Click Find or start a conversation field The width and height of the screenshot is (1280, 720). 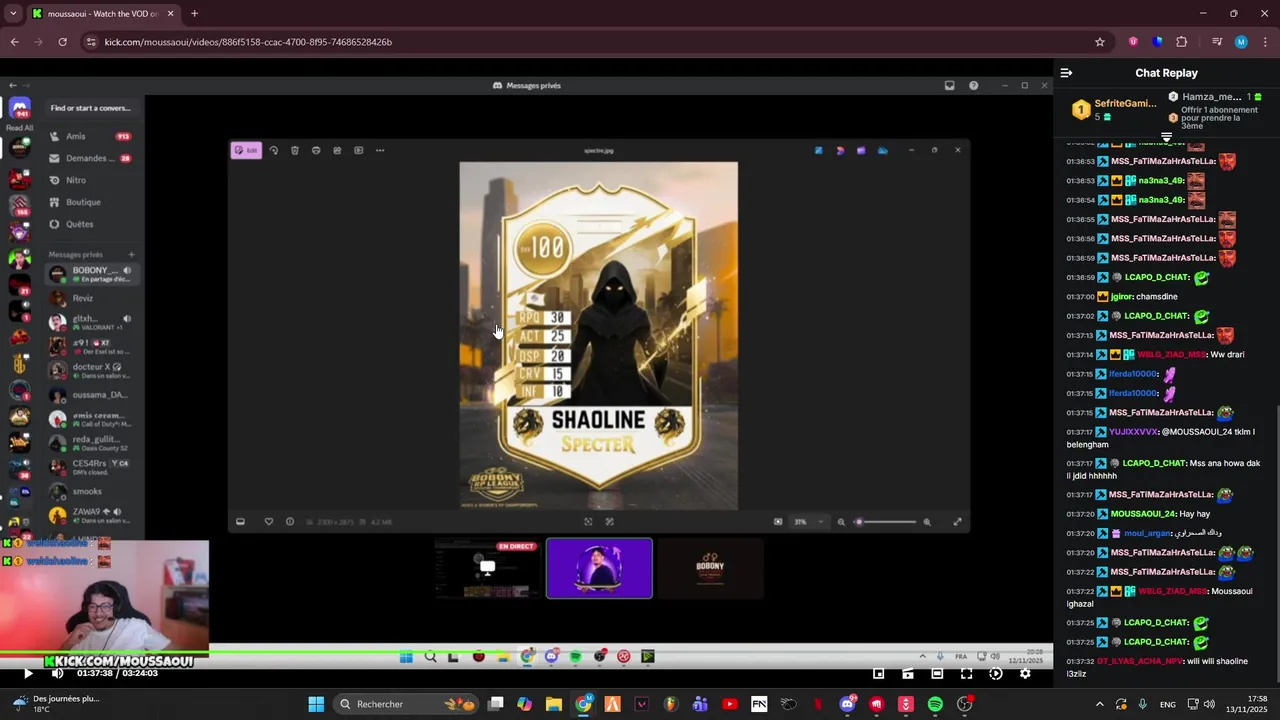(x=91, y=108)
